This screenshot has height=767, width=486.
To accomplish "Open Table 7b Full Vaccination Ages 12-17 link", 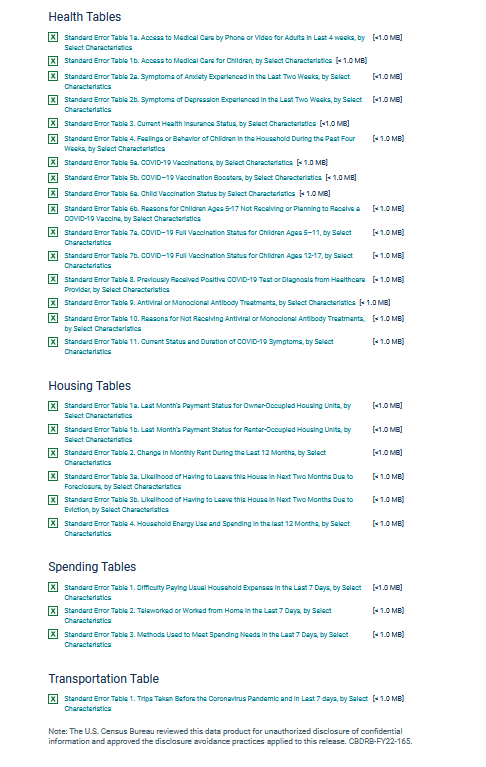I will (x=209, y=261).
